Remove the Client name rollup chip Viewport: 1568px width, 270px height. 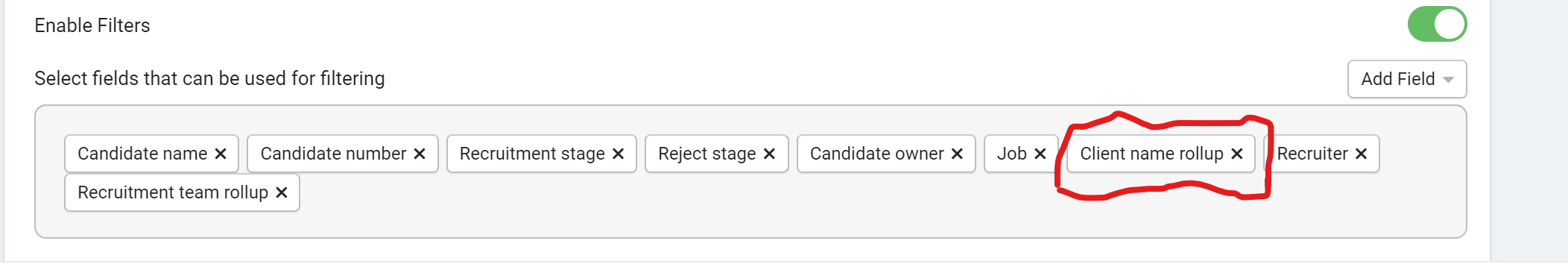tap(1237, 154)
